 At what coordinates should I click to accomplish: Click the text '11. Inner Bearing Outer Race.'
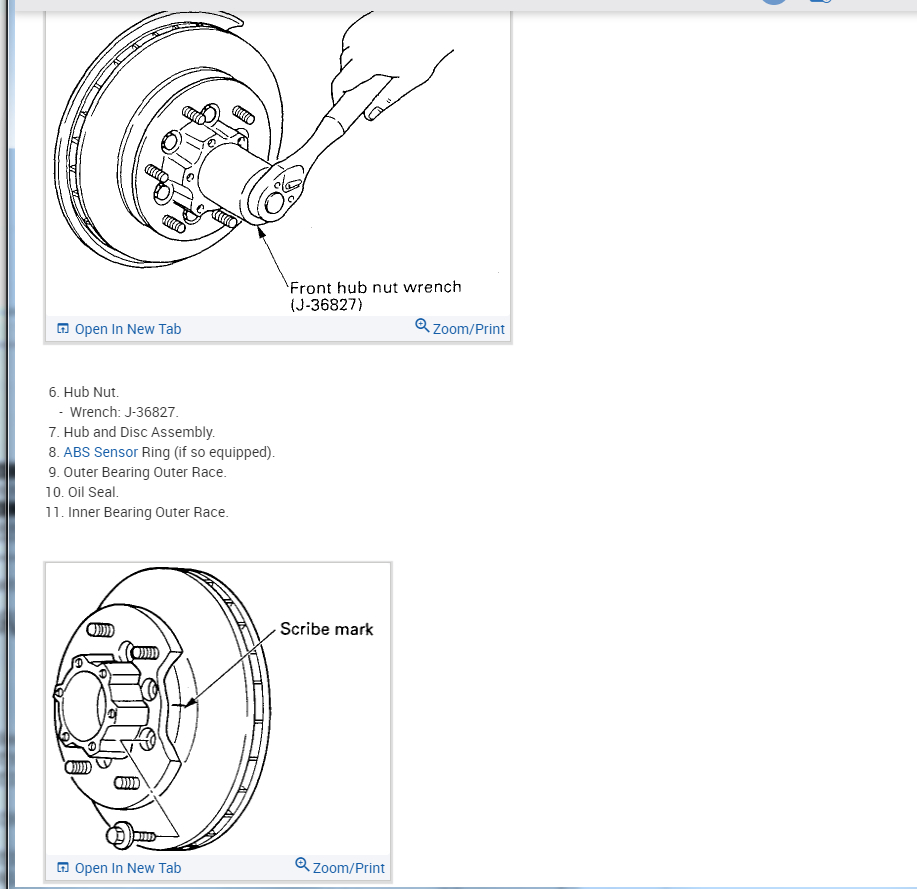coord(137,512)
